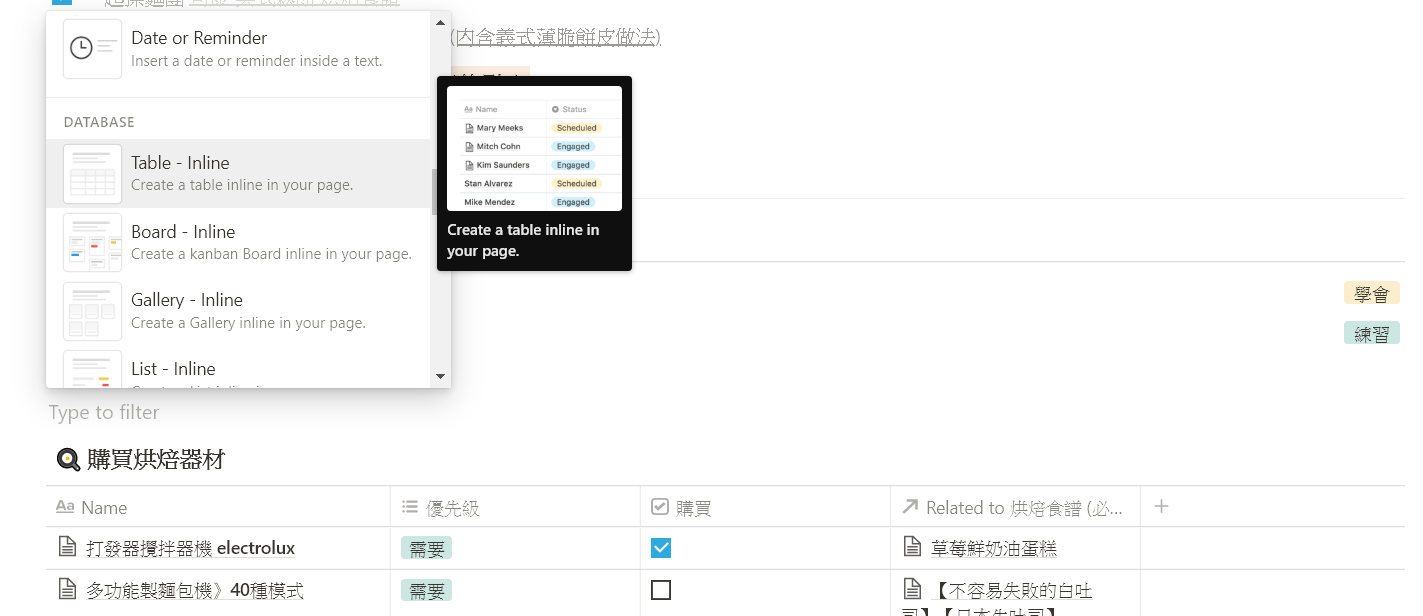Open page 多功能製麵包機》40種模式
This screenshot has width=1423, height=616.
195,590
